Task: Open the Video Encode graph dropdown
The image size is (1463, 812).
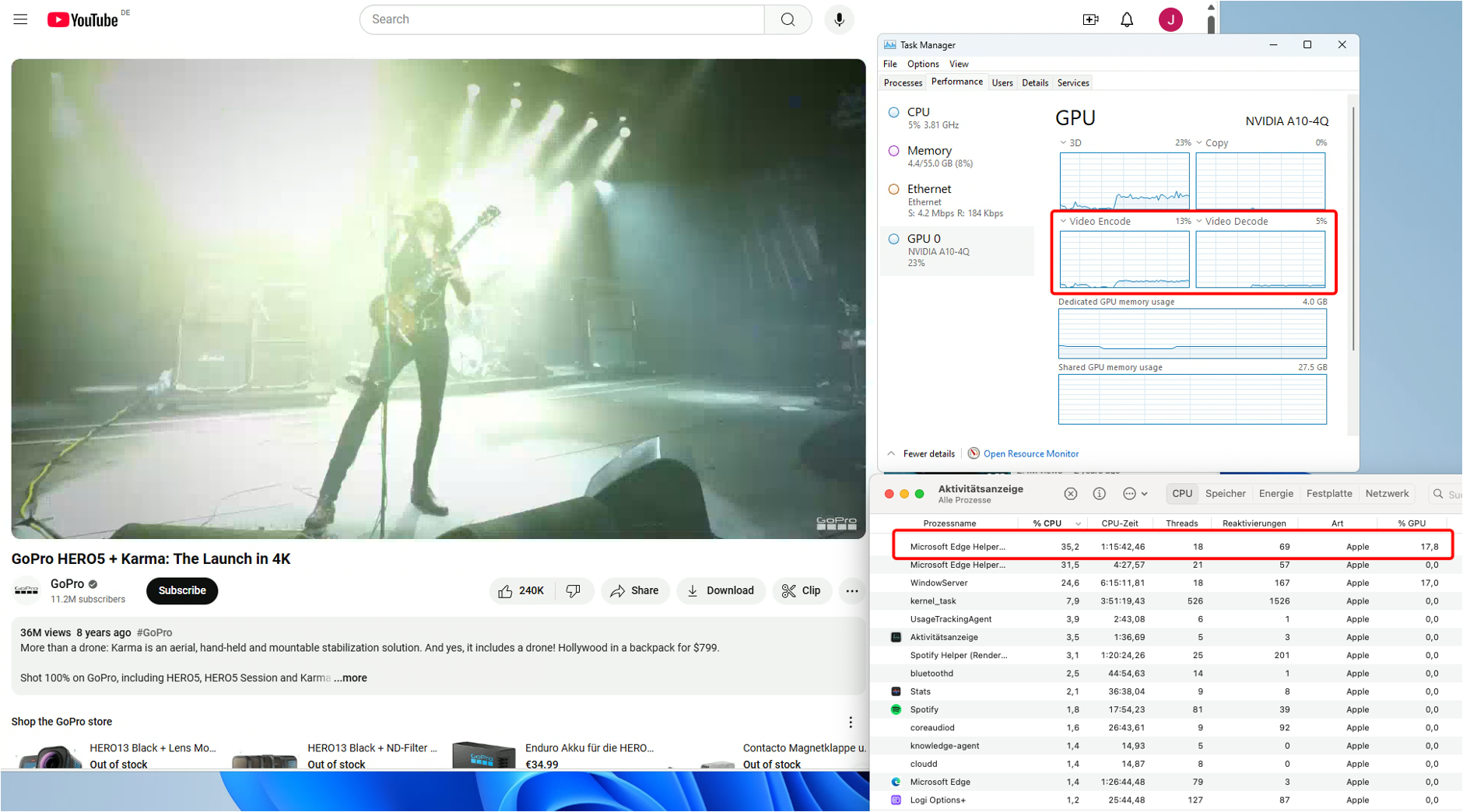Action: (x=1063, y=222)
